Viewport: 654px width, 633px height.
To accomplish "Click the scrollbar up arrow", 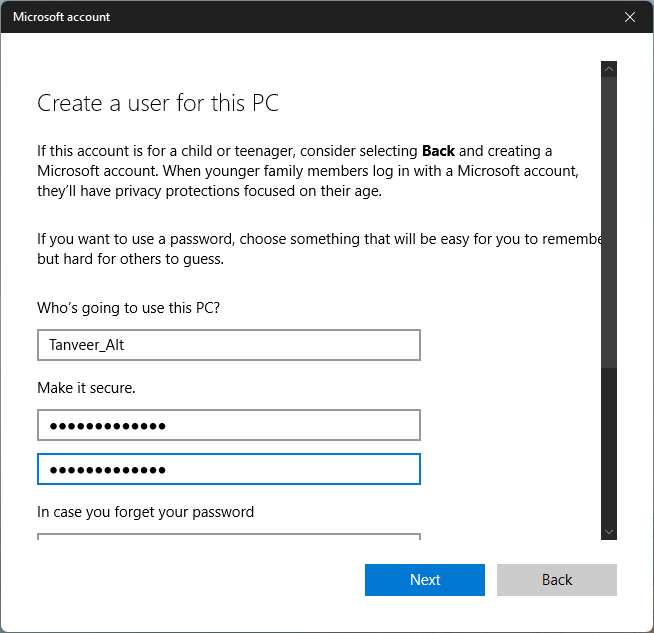I will coord(609,69).
